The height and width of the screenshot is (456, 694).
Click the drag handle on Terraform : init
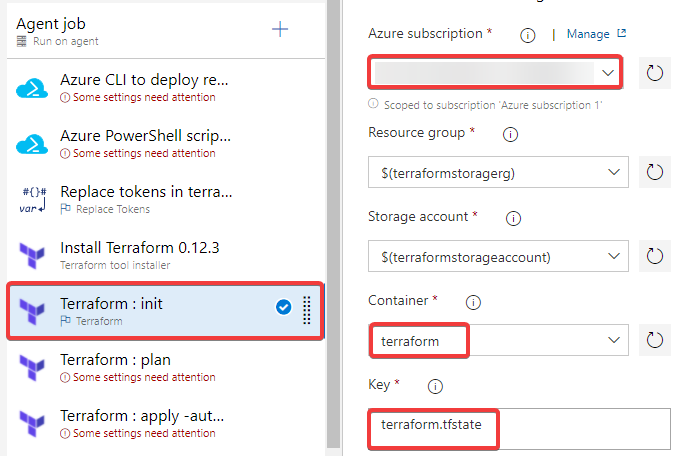tap(306, 310)
